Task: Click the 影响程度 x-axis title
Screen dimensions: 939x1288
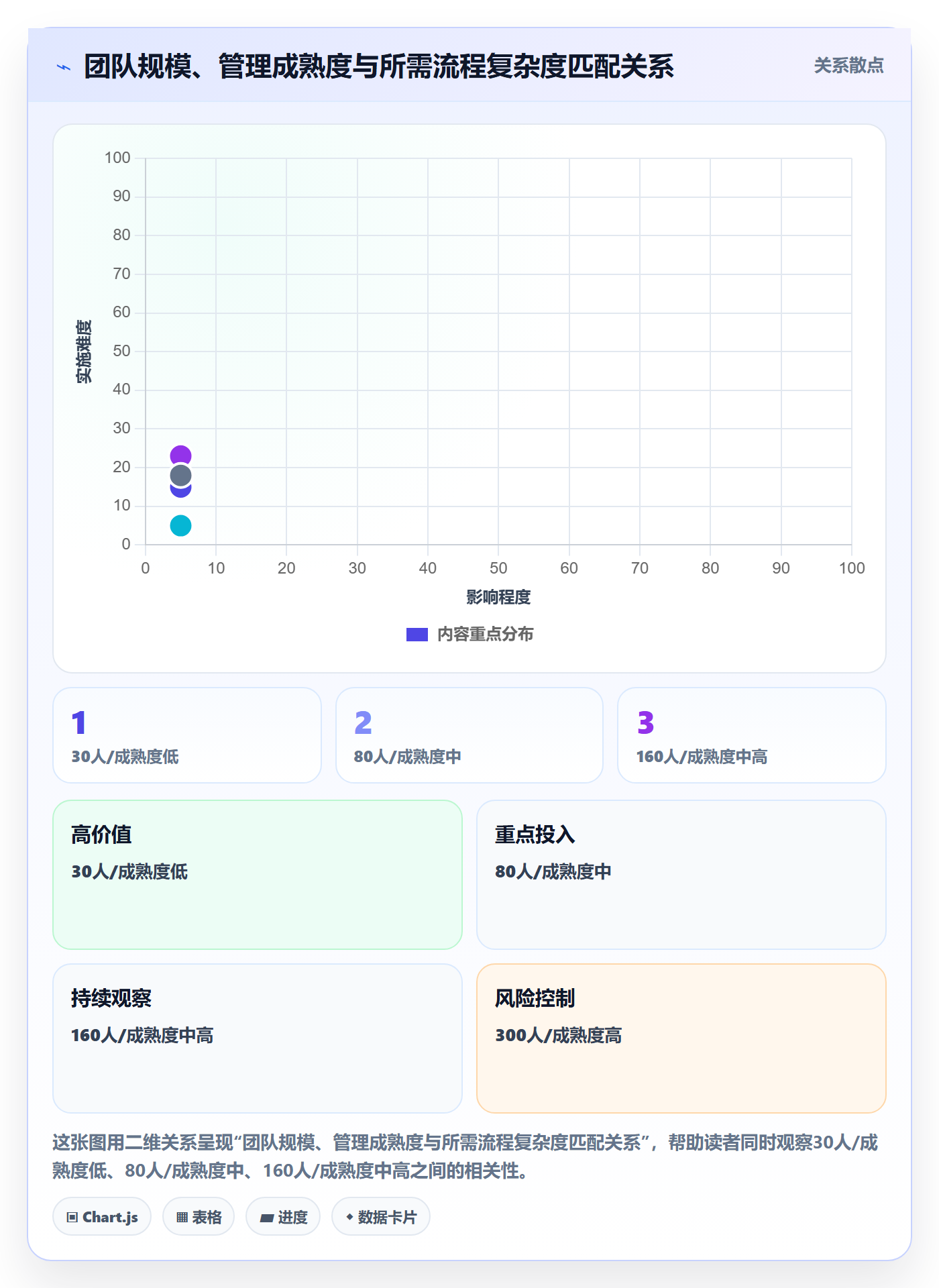Action: pyautogui.click(x=498, y=597)
